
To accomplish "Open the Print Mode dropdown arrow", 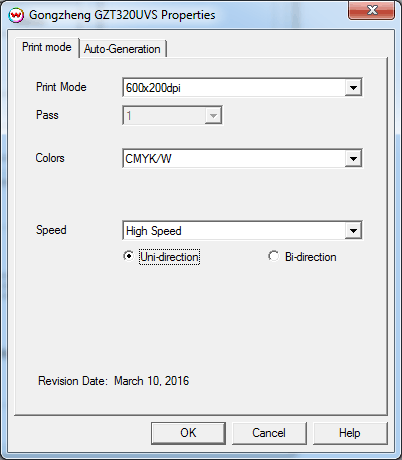I will pyautogui.click(x=353, y=88).
